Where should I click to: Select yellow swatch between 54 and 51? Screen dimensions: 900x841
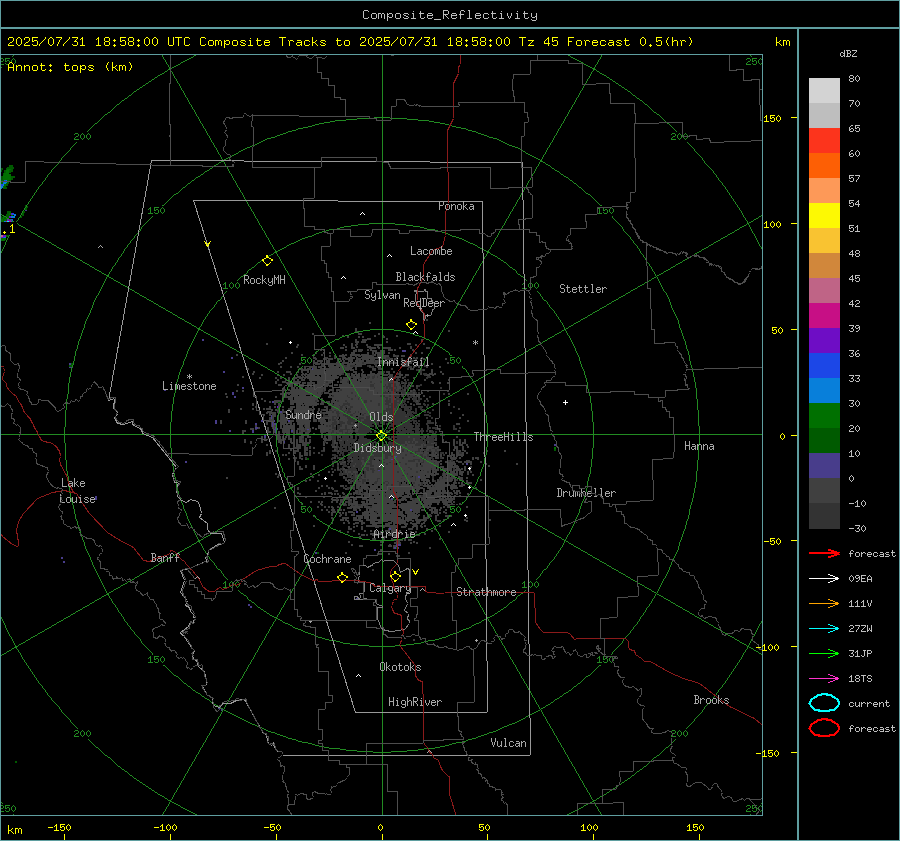[824, 216]
